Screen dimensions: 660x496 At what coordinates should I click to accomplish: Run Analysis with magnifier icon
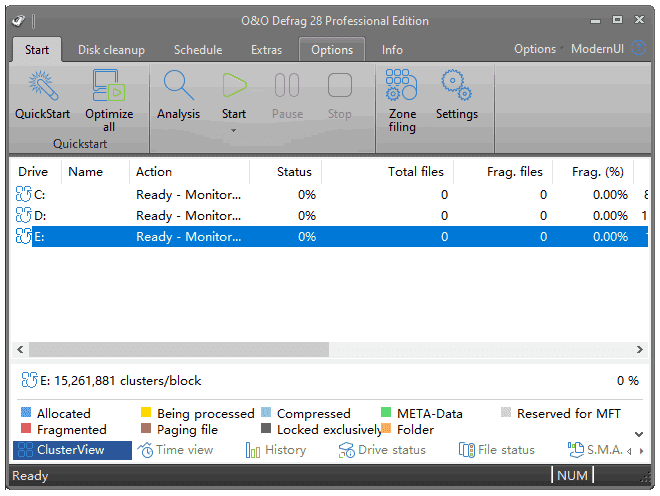tap(178, 86)
